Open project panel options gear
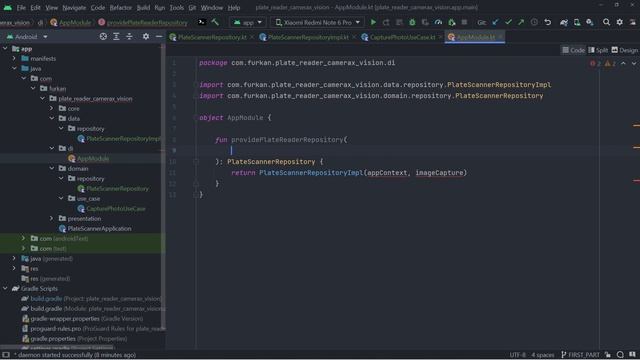The width and height of the screenshot is (640, 360). [x=146, y=37]
